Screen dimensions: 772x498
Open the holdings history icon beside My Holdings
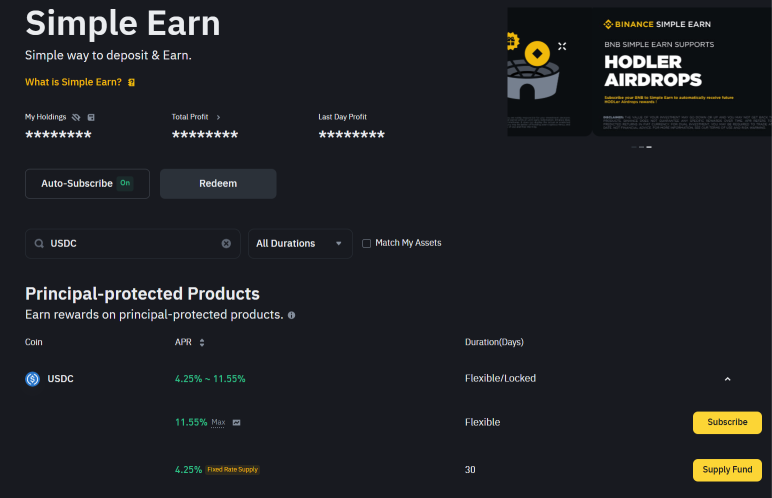pyautogui.click(x=91, y=117)
